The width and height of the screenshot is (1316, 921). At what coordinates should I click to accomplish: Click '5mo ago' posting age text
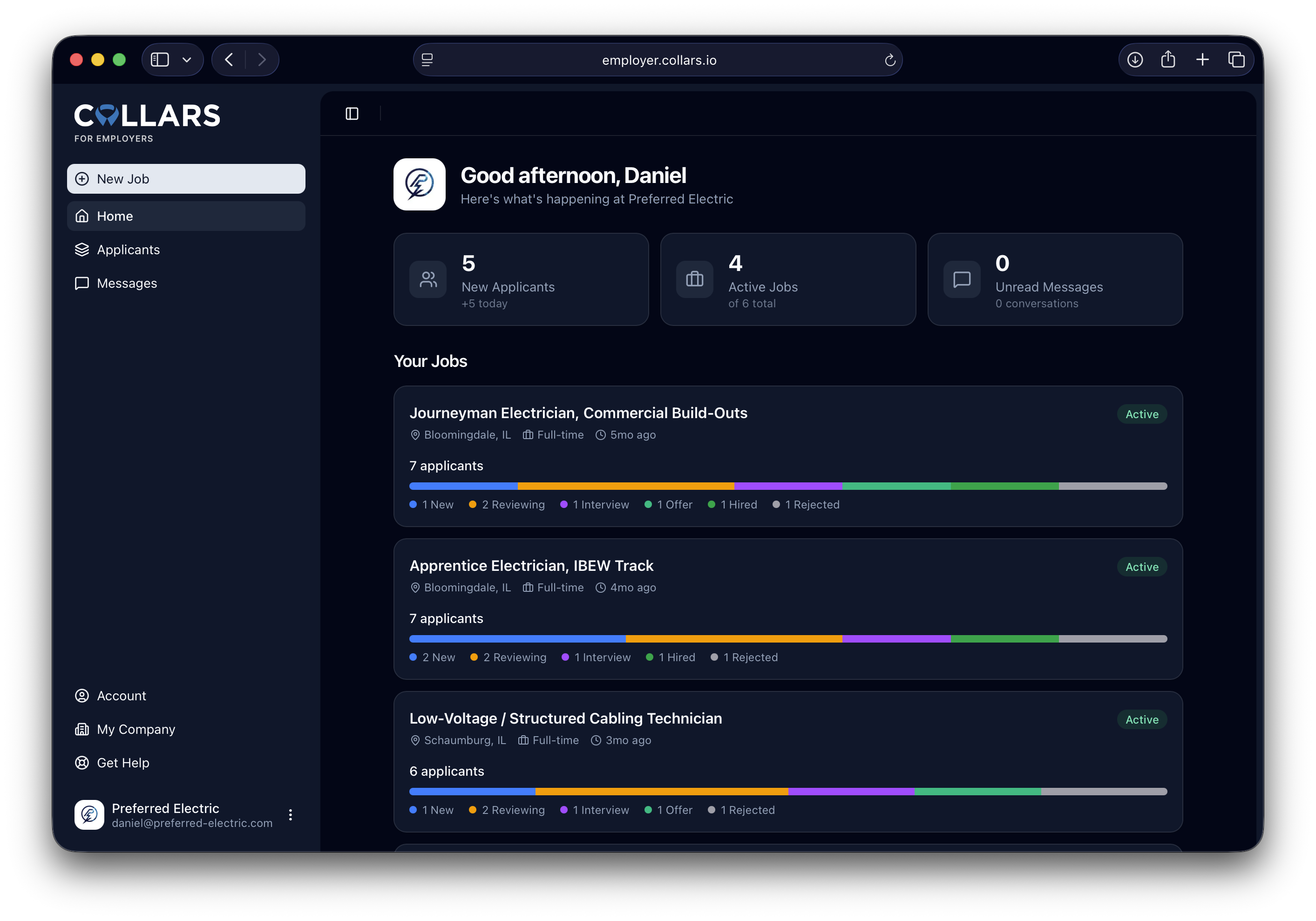[x=633, y=435]
